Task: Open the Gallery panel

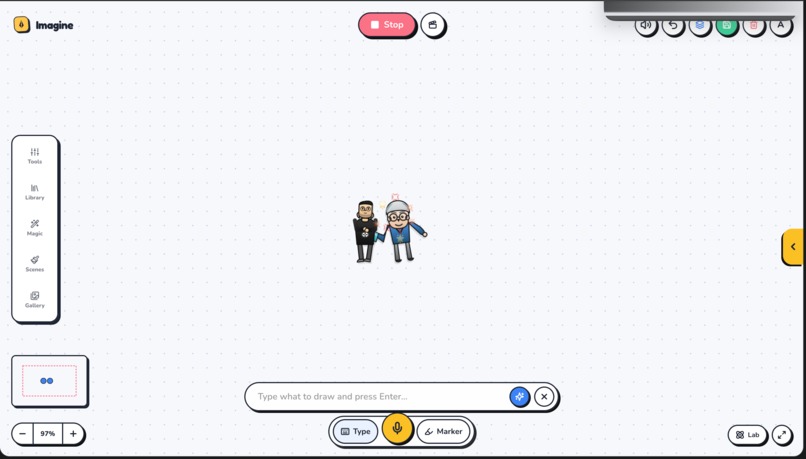Action: [x=35, y=300]
